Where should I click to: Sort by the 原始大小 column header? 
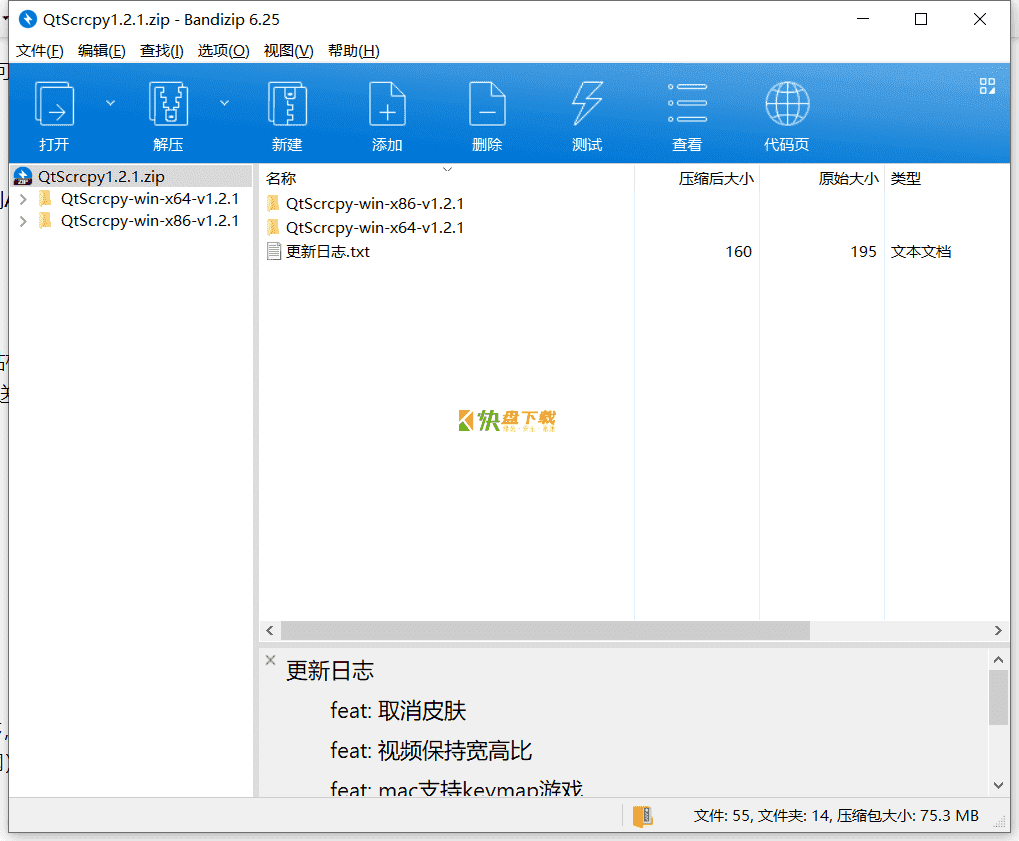point(822,179)
